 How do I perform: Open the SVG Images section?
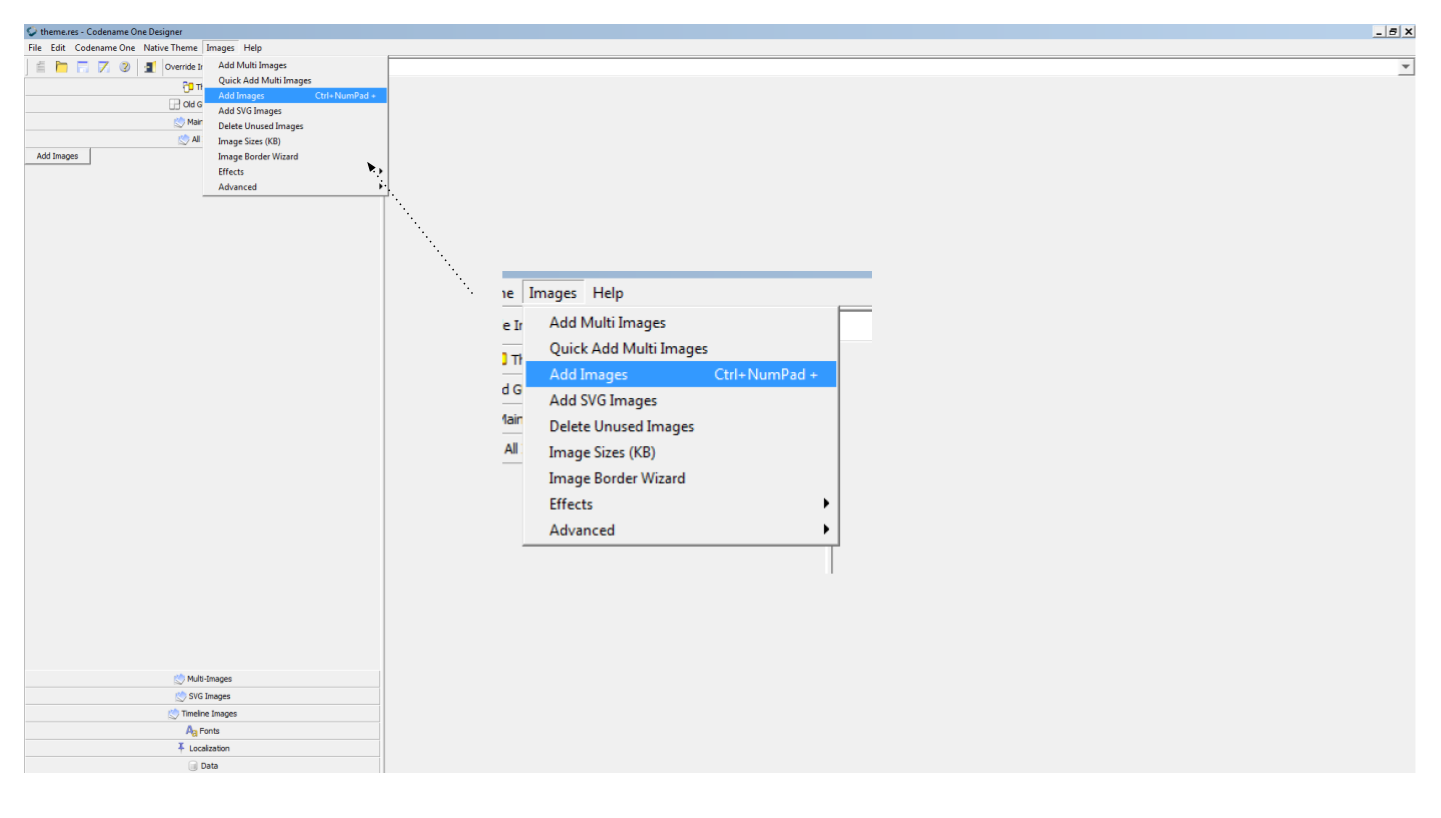(x=202, y=696)
